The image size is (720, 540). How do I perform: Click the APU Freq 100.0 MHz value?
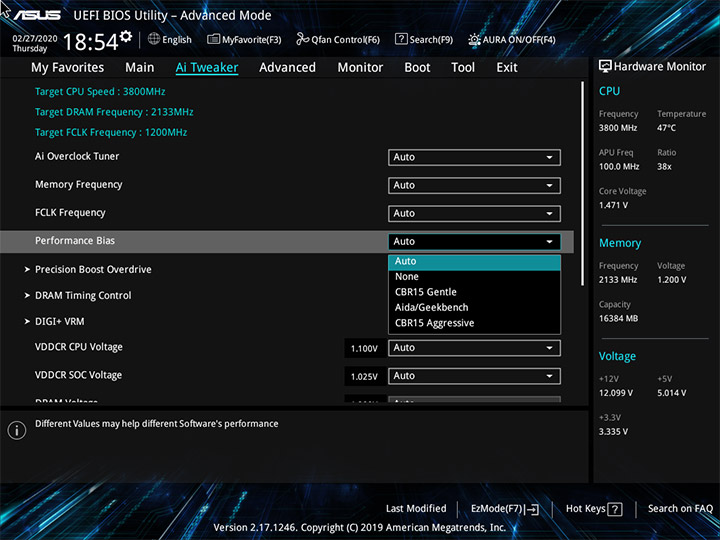point(619,166)
